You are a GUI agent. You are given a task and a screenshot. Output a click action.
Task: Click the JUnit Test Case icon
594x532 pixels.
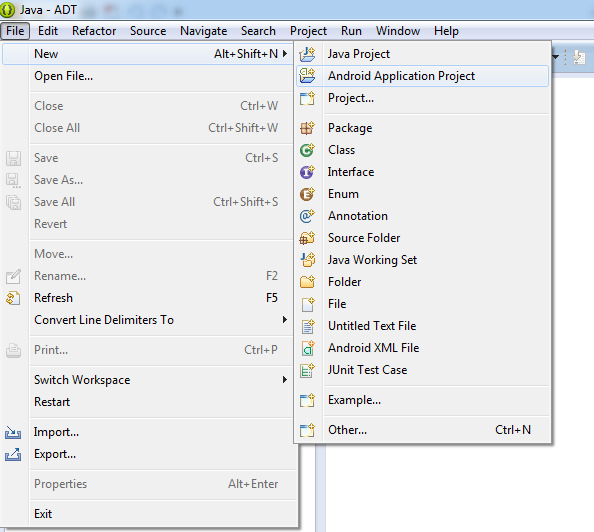click(307, 370)
